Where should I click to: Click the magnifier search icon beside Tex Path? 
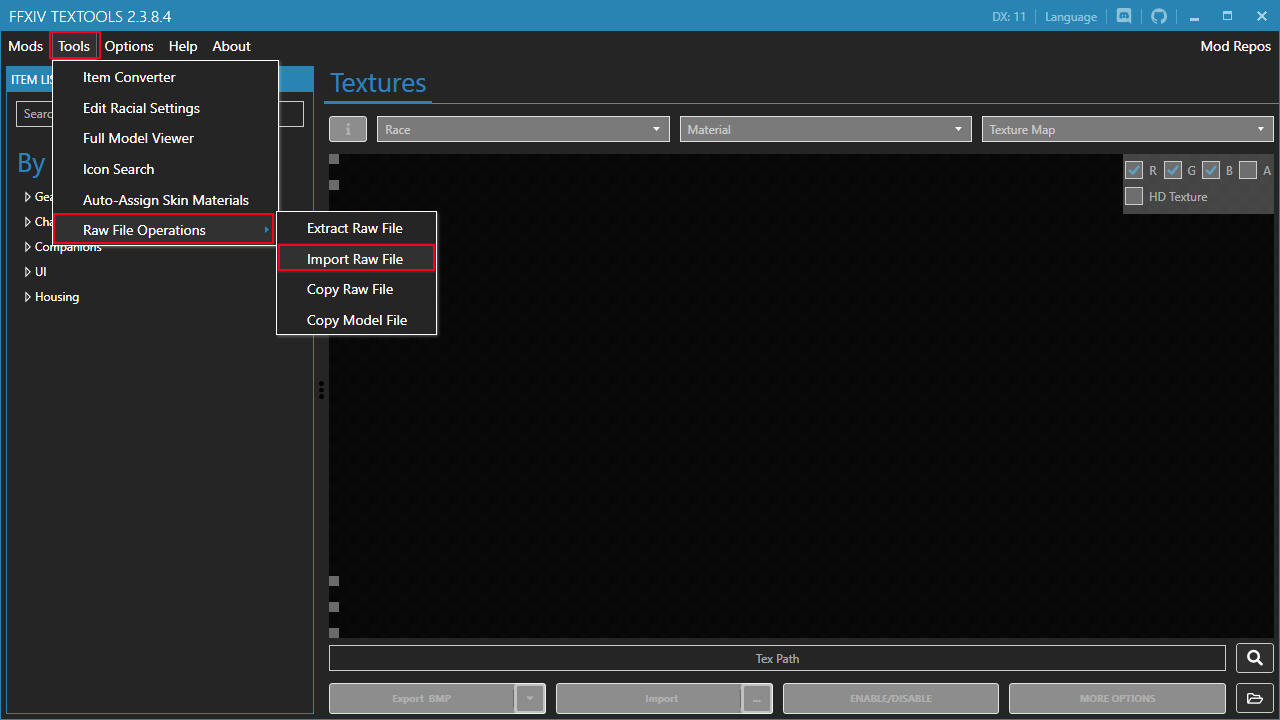click(1253, 658)
